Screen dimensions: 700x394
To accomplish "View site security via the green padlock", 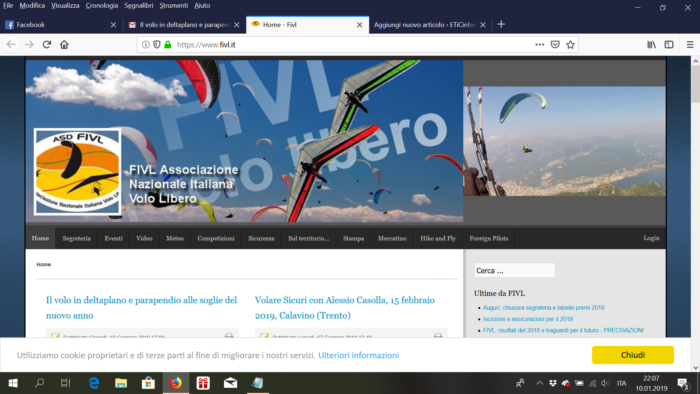I will pos(168,45).
